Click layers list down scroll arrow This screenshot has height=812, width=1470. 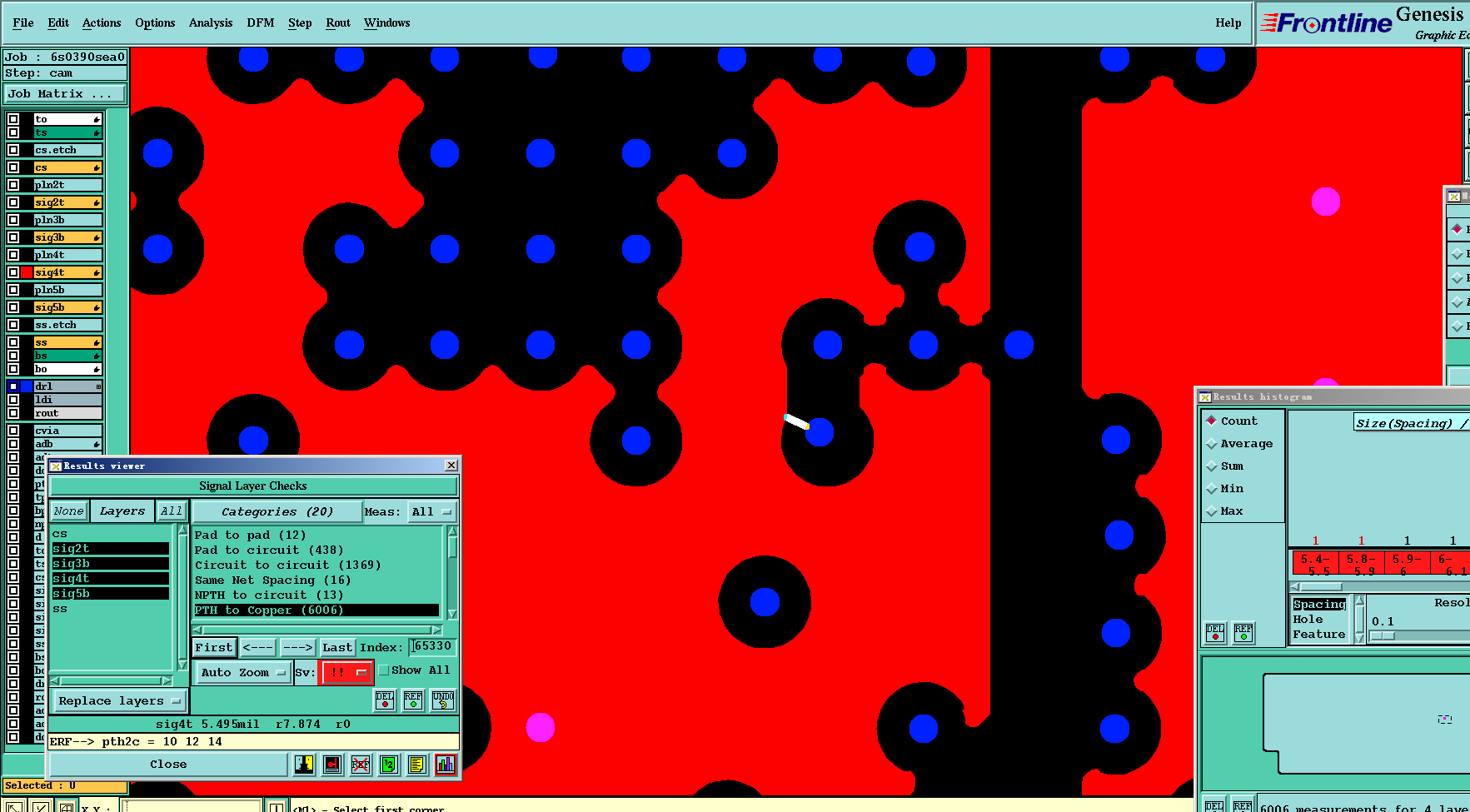click(x=182, y=665)
